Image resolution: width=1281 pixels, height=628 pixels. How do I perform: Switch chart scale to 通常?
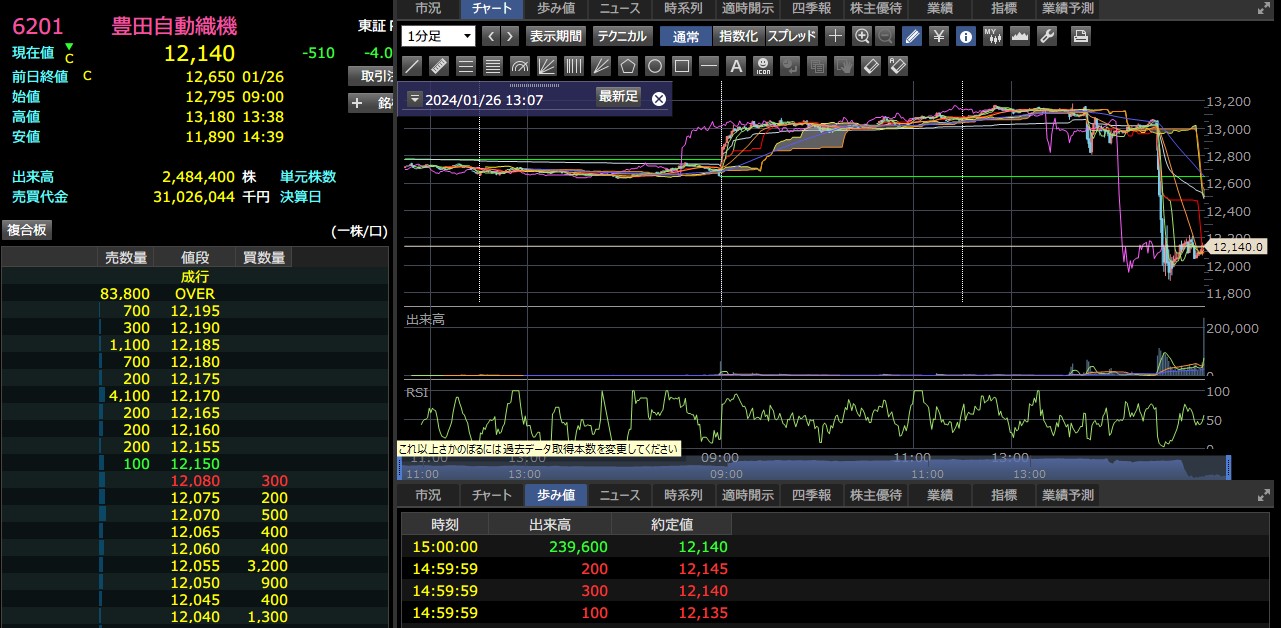tap(686, 36)
